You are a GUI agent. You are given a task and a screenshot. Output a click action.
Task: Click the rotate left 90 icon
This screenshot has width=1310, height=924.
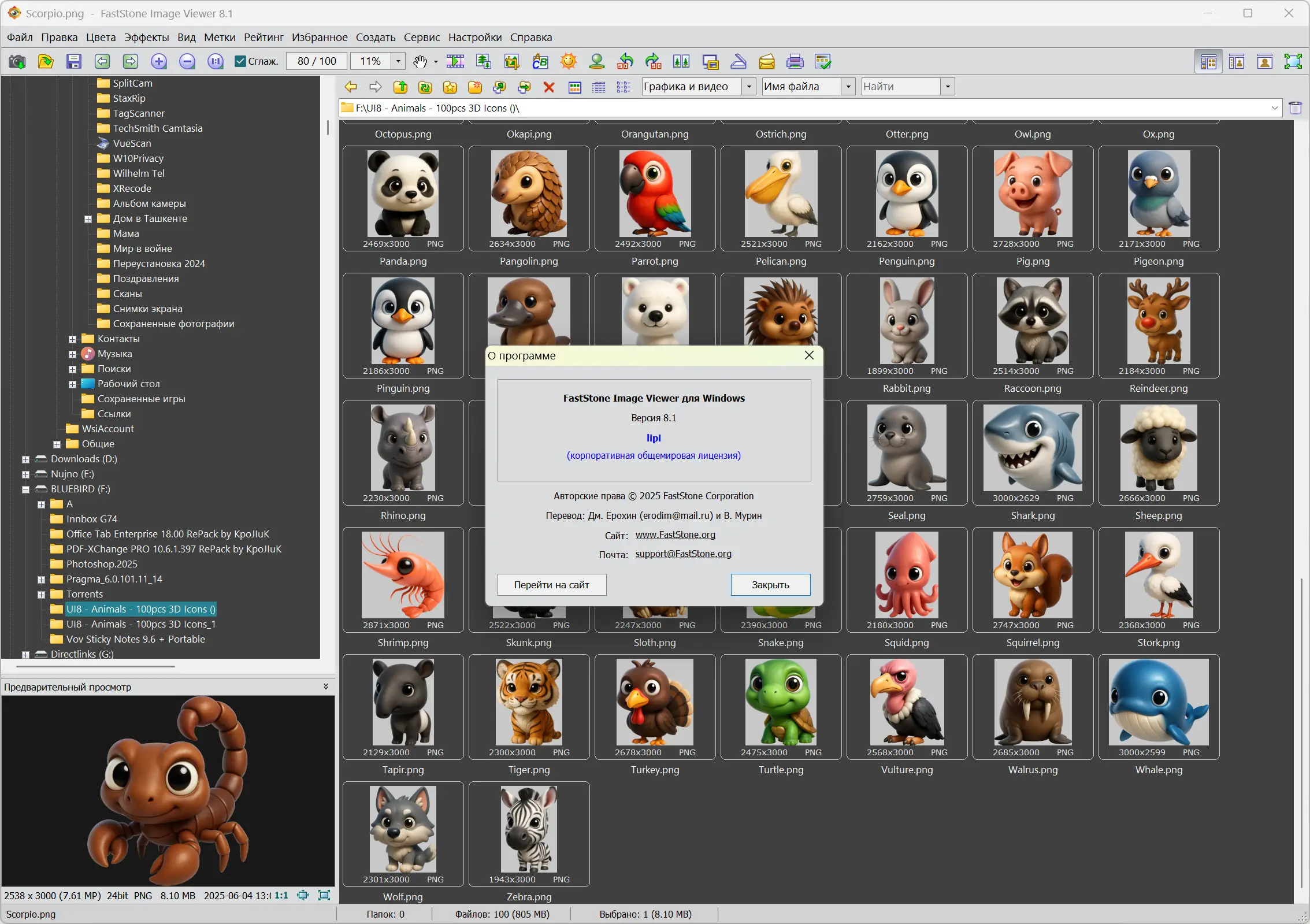click(x=625, y=61)
